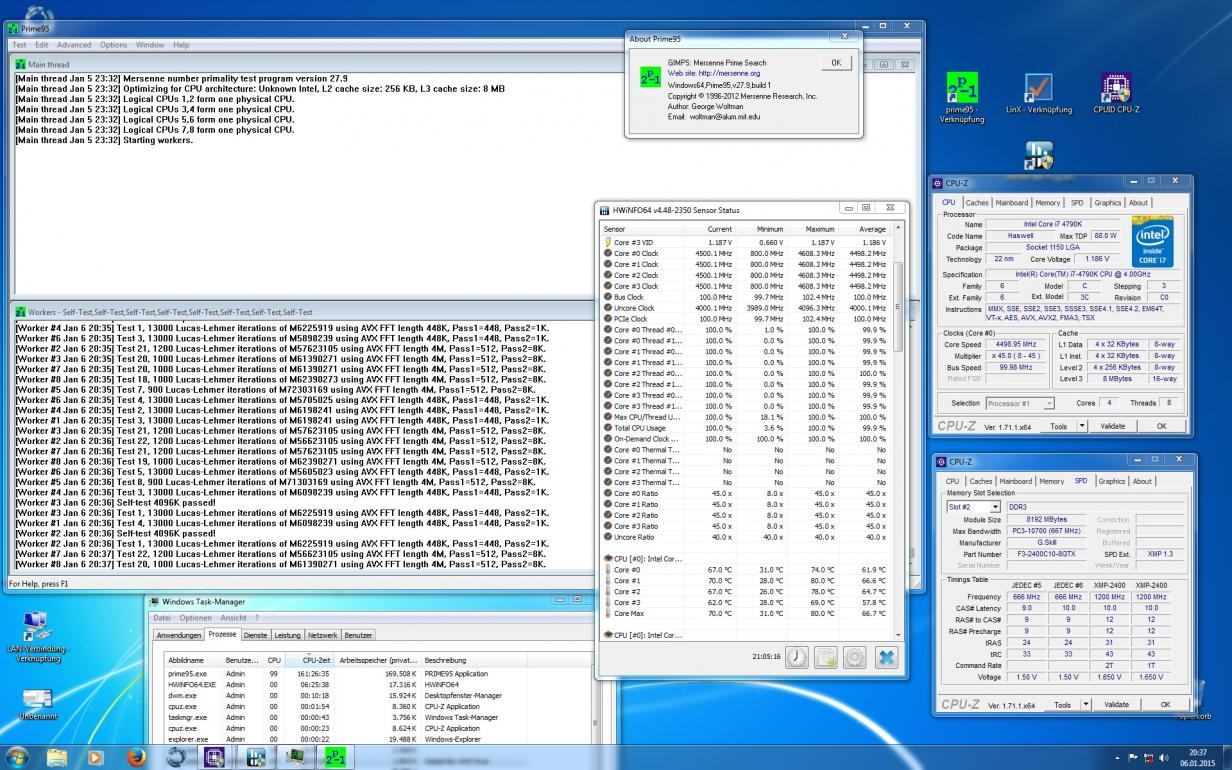The image size is (1232, 770).
Task: Sort Task-Manager by Abbildname column
Action: click(194, 660)
